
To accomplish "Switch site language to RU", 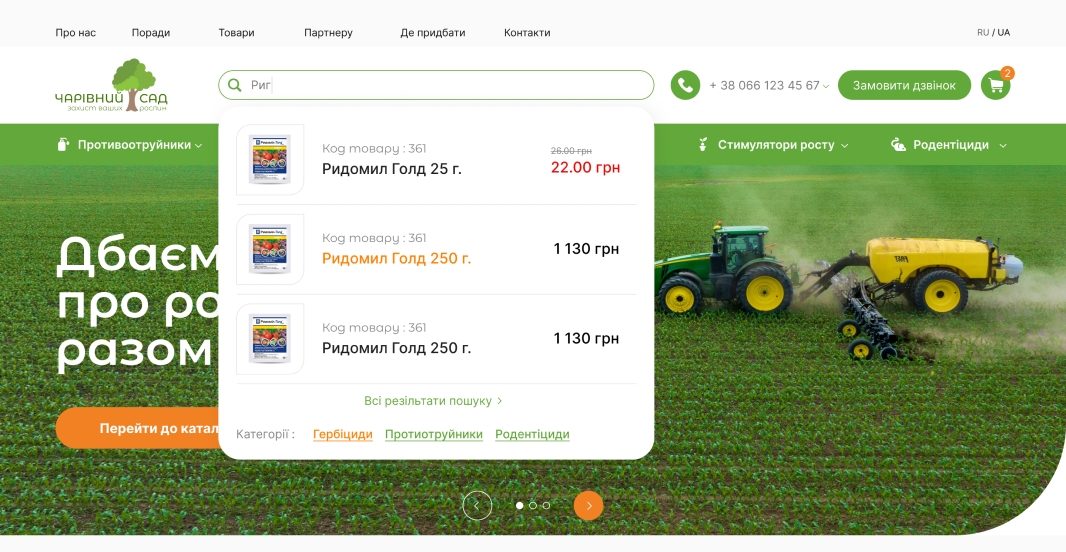I will pos(982,32).
